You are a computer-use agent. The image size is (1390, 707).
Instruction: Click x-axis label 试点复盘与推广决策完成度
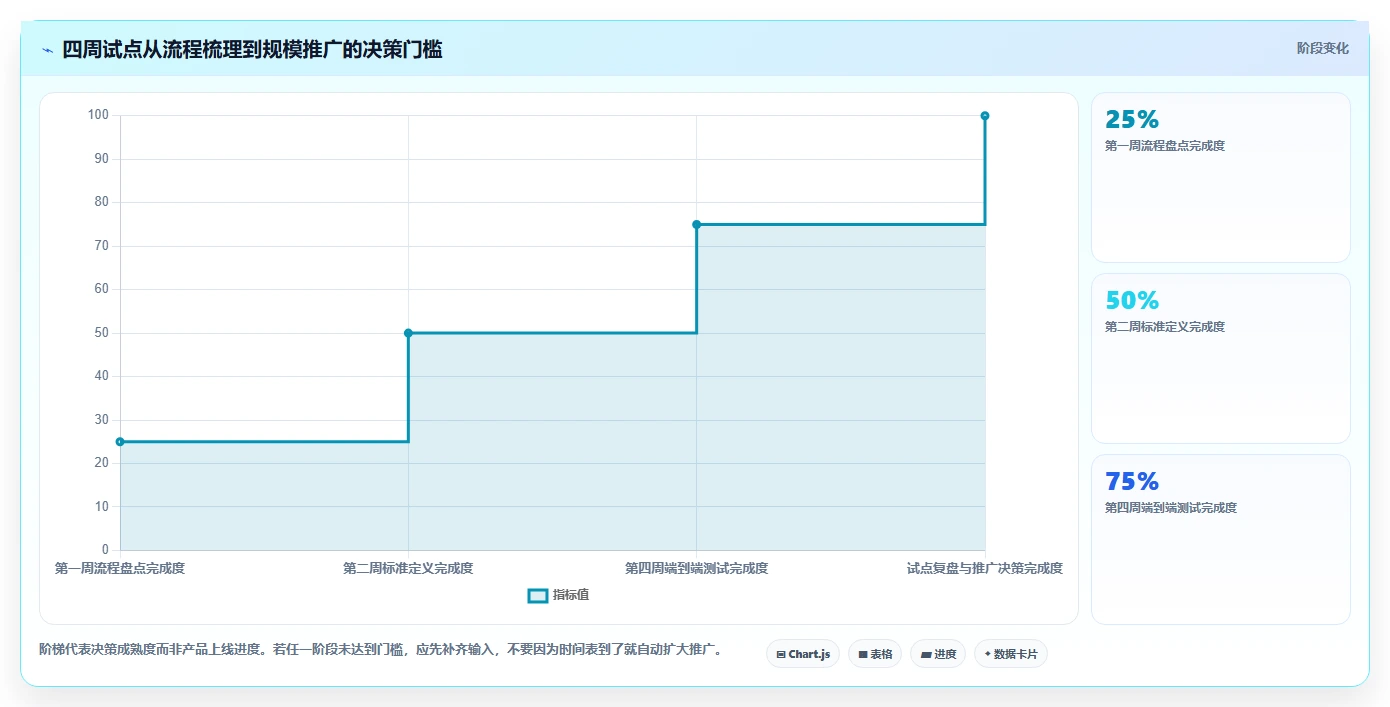[x=985, y=568]
